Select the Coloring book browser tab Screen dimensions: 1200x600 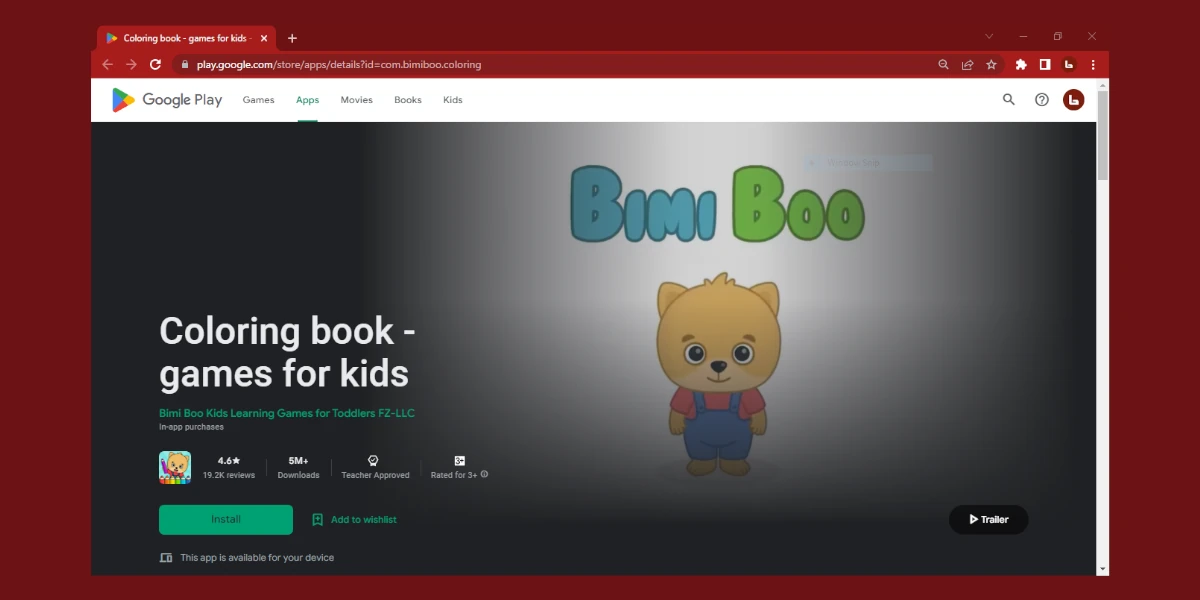pos(186,38)
